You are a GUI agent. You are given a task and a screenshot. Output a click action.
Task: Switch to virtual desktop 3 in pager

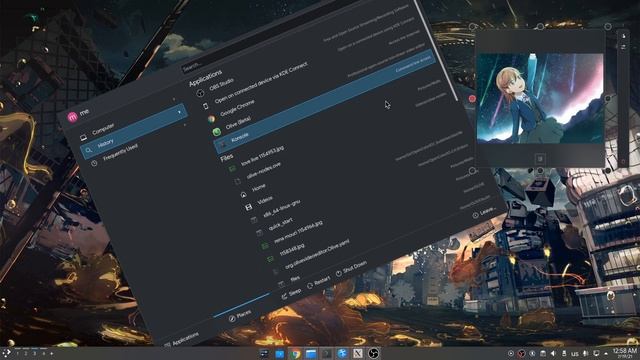point(35,353)
